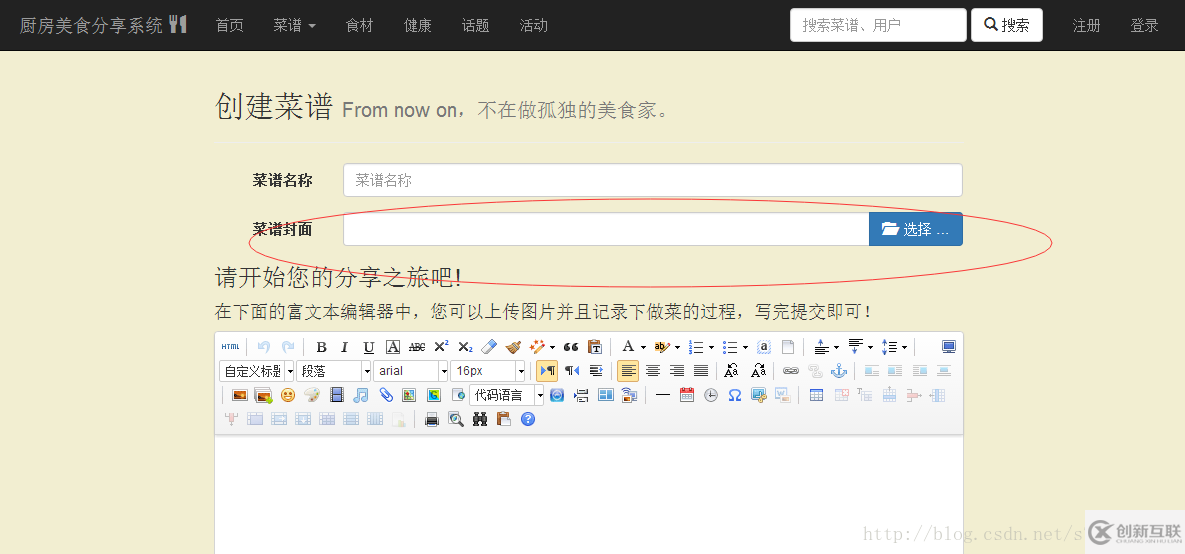
Task: Expand the unordered list style arrow
Action: pyautogui.click(x=745, y=348)
